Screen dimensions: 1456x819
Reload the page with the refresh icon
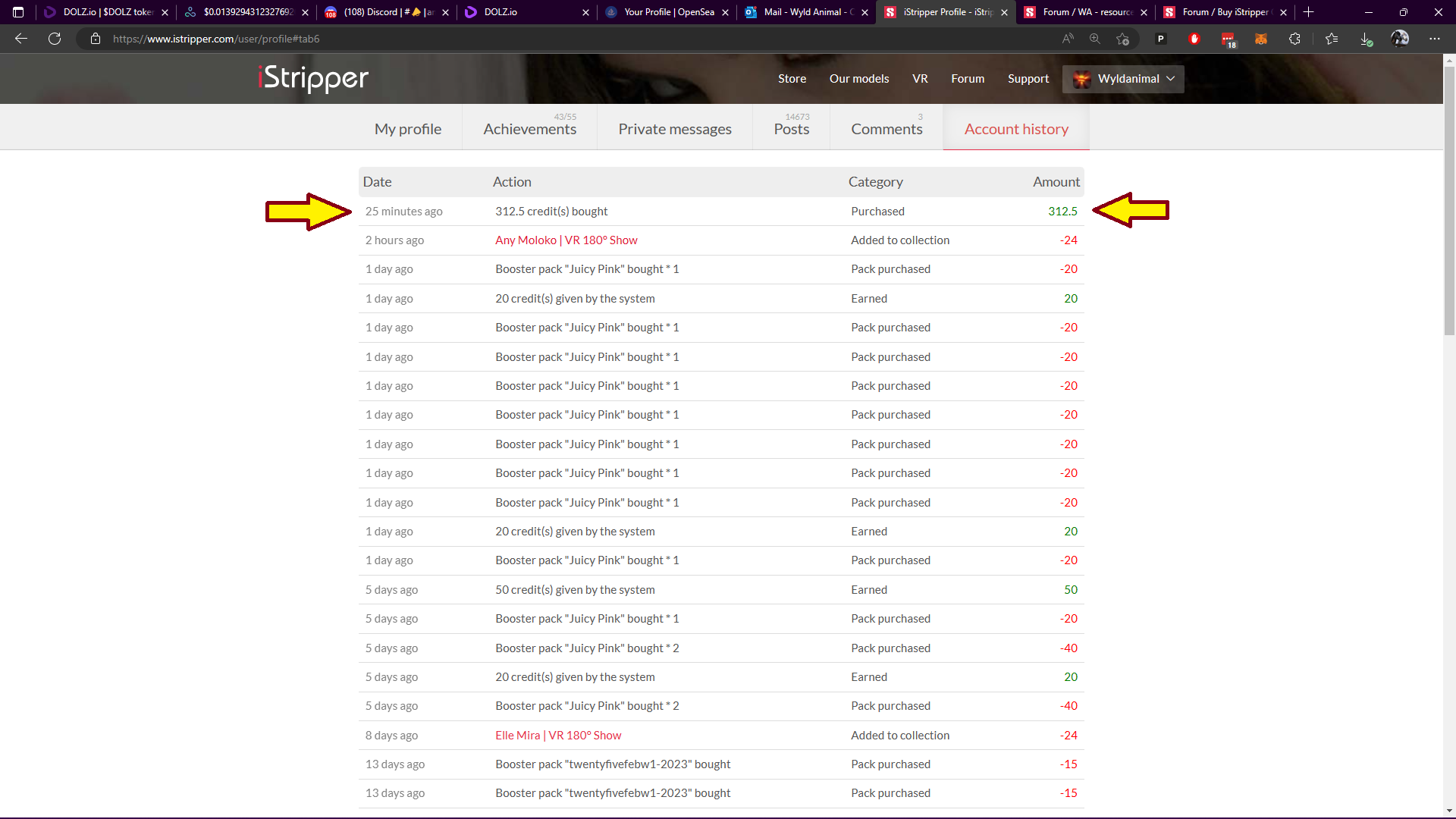coord(55,39)
